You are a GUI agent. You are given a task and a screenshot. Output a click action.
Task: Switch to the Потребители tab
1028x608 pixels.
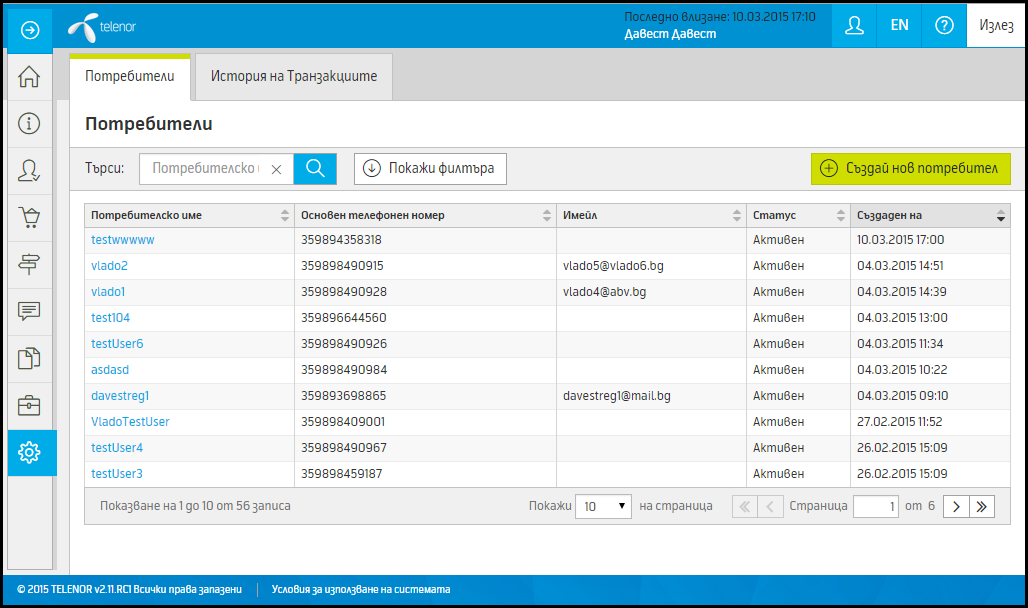point(130,76)
